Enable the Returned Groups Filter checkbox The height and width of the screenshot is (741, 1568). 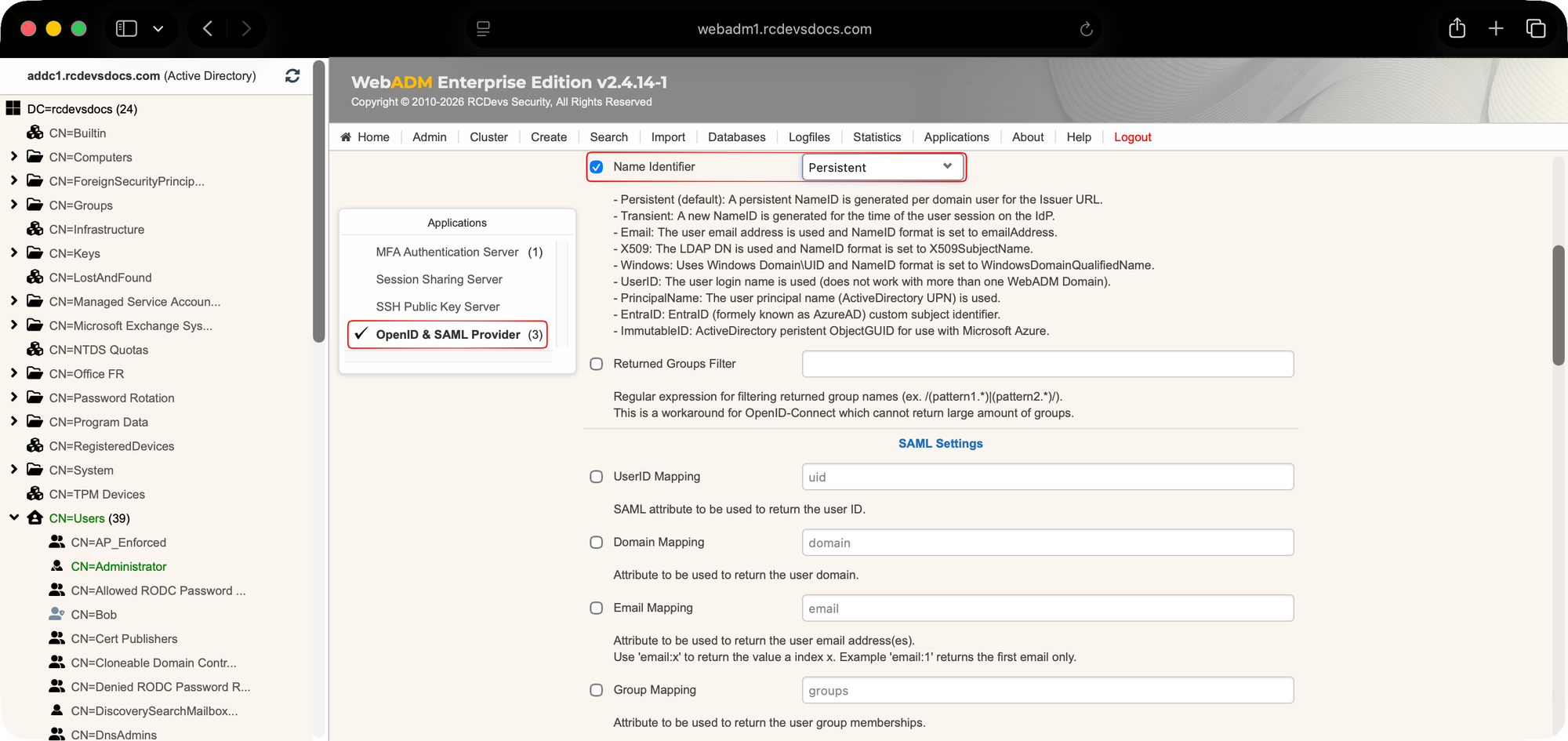pyautogui.click(x=597, y=364)
